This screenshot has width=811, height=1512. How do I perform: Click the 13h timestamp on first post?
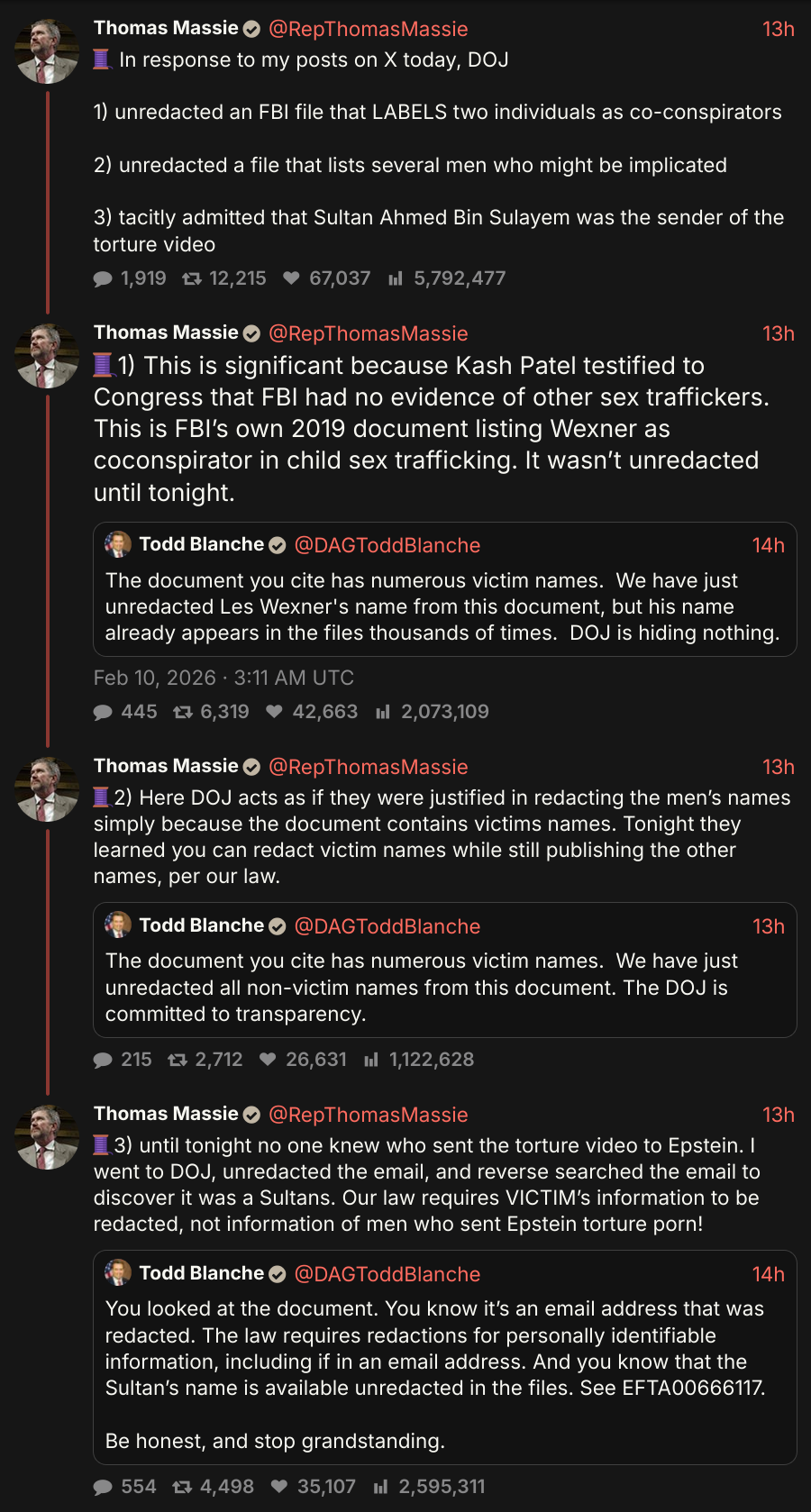778,29
